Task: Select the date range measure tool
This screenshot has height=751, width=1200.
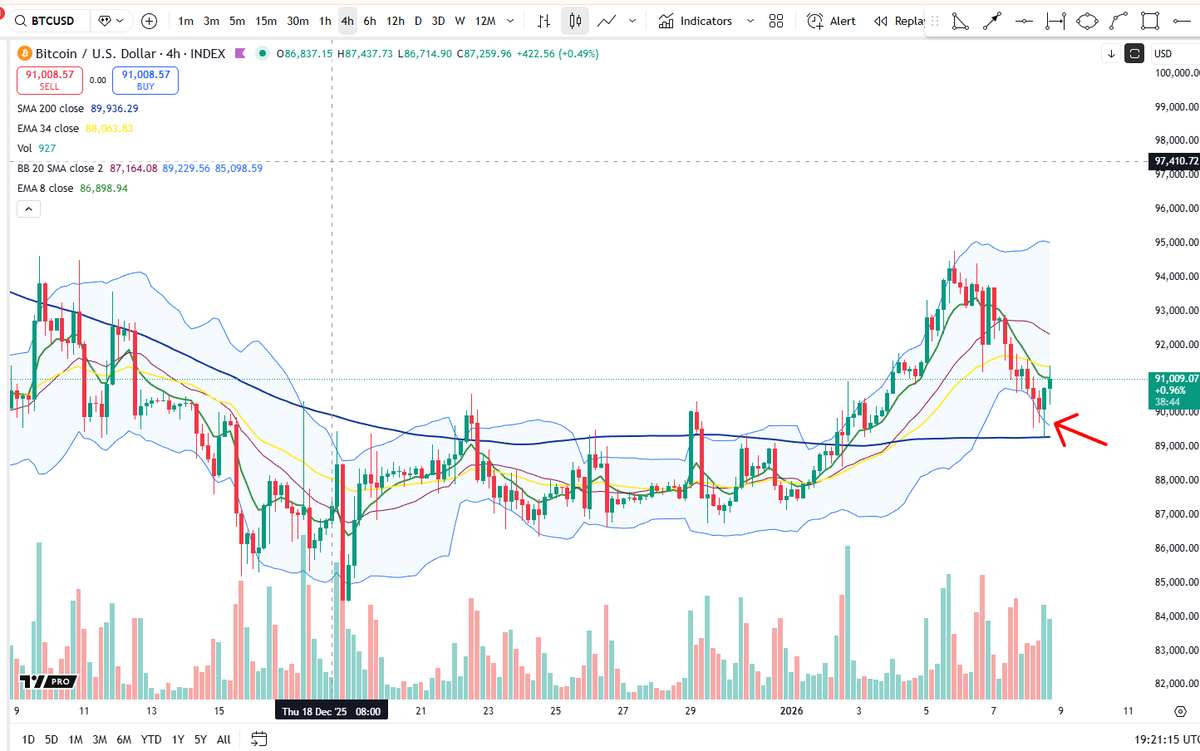Action: pyautogui.click(x=1054, y=20)
